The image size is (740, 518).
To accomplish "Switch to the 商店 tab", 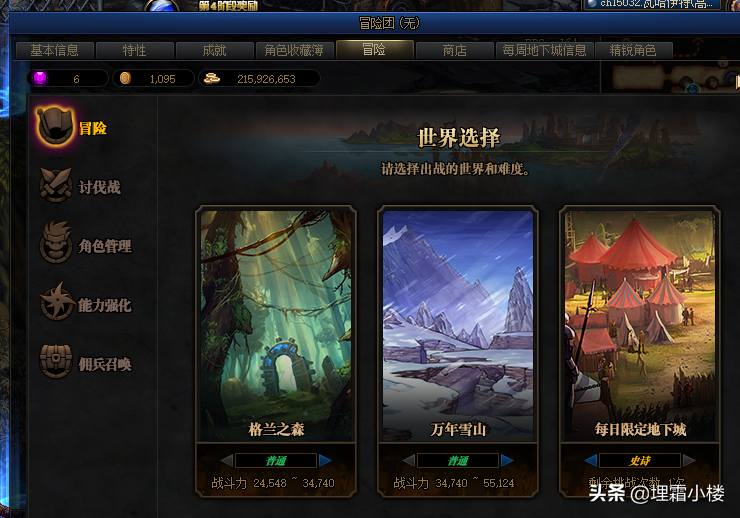I will (x=455, y=50).
